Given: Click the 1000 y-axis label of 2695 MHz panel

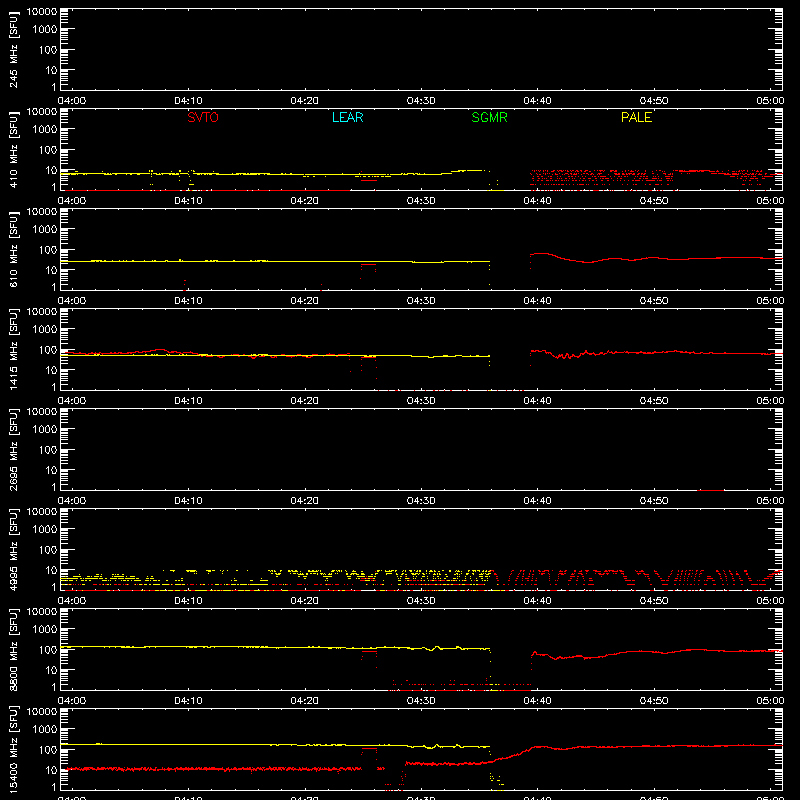Looking at the screenshot, I should coord(45,430).
